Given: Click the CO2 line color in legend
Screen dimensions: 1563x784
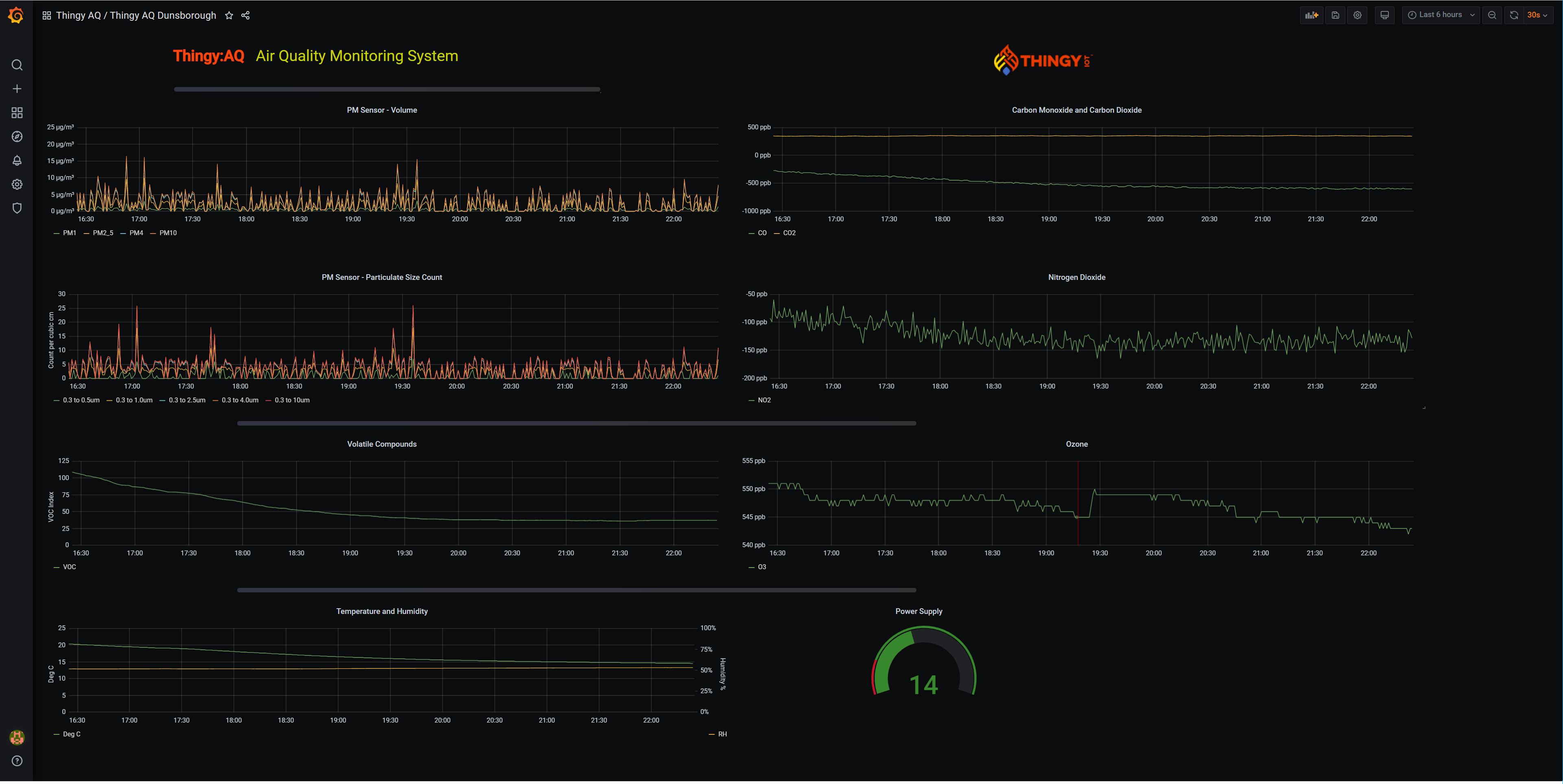Looking at the screenshot, I should [777, 233].
